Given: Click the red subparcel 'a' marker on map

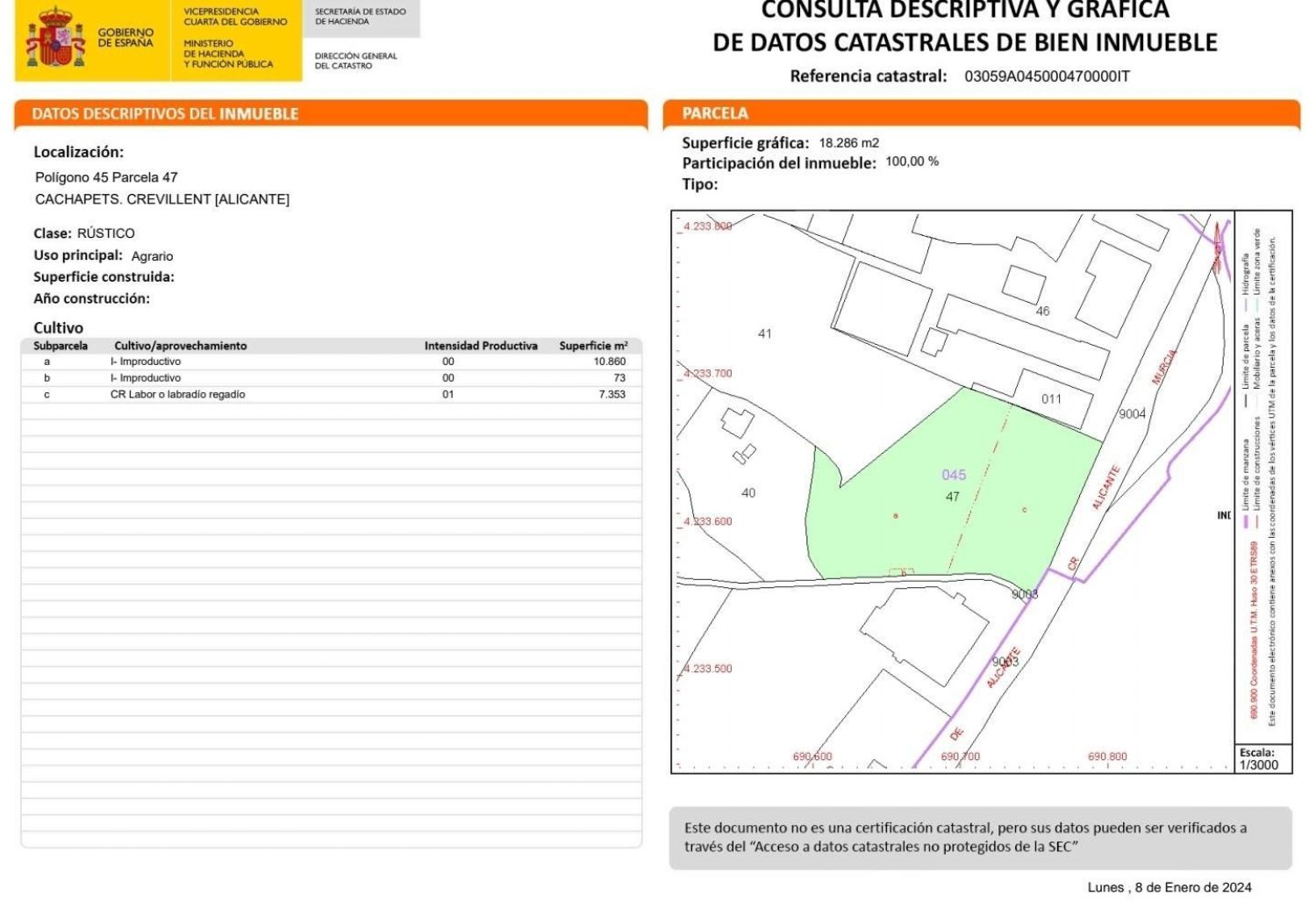Looking at the screenshot, I should point(895,516).
